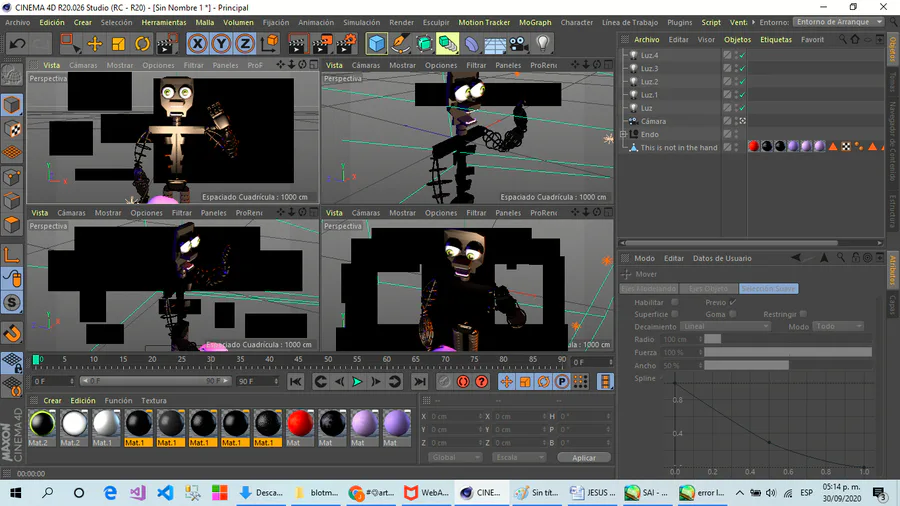Click the Aplicar button

click(583, 457)
